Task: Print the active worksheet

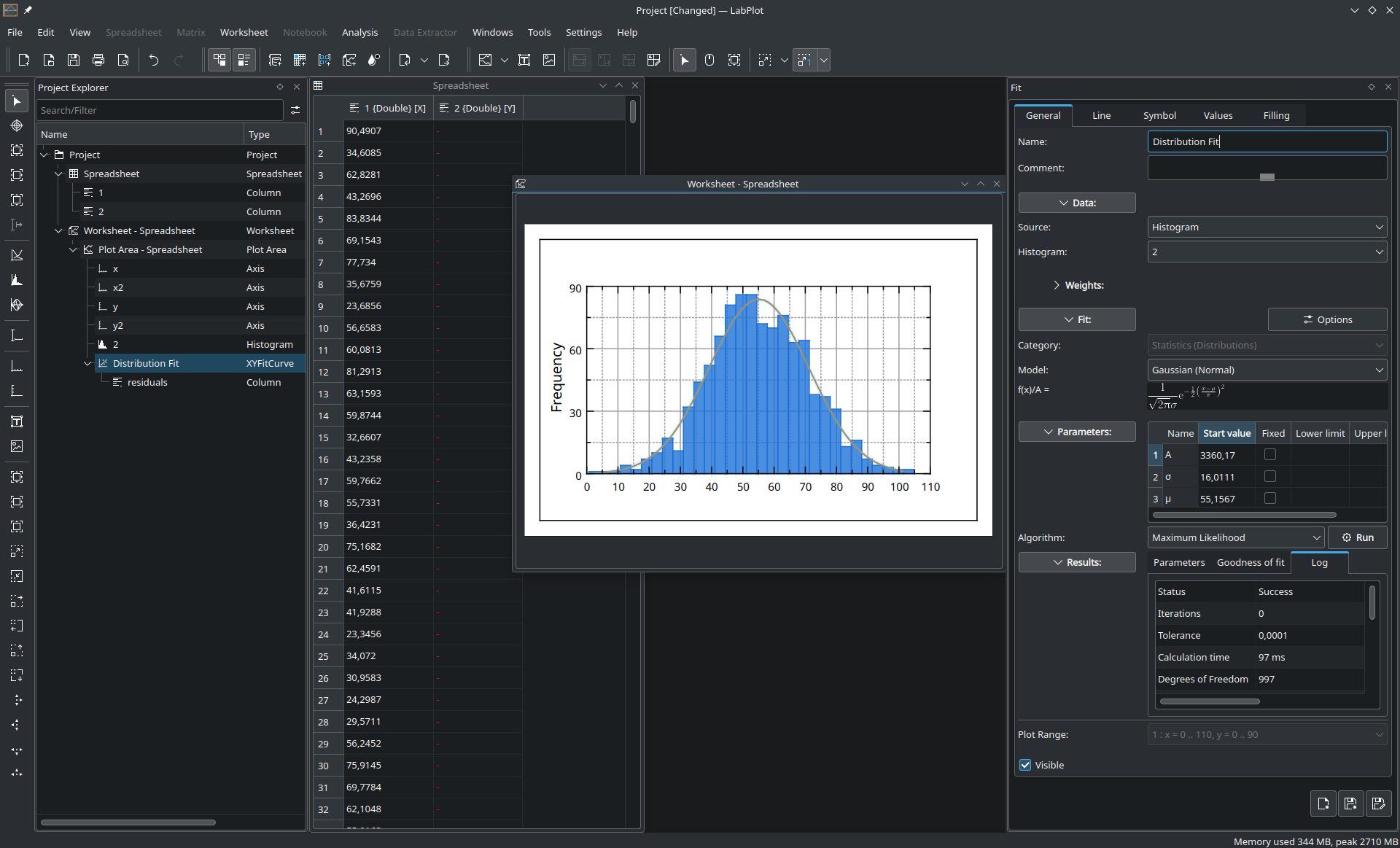Action: coord(98,60)
